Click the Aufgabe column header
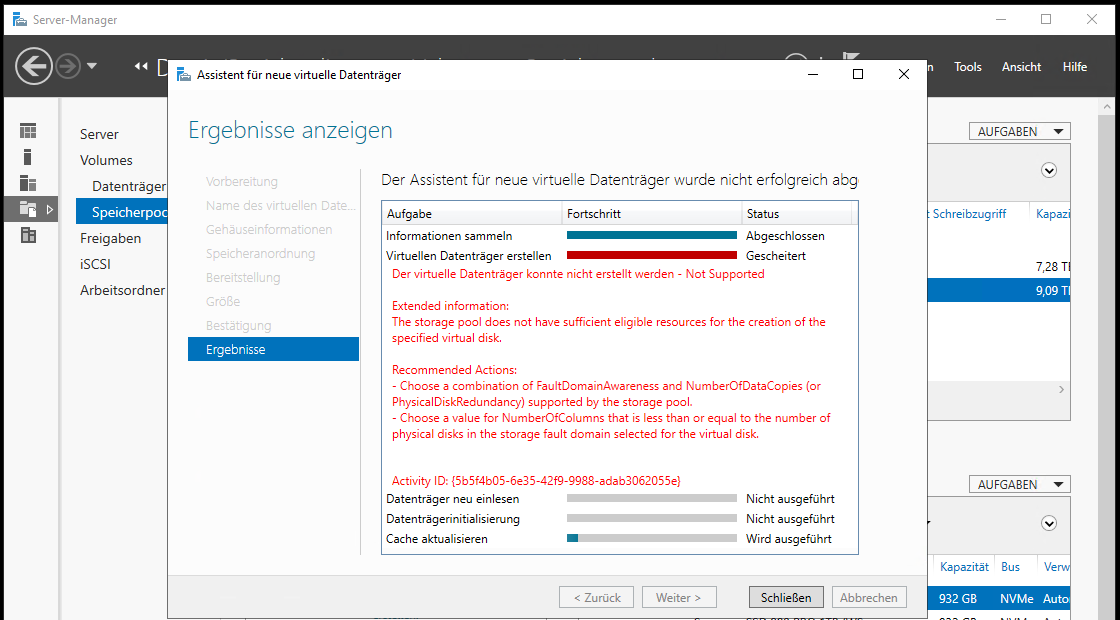The width and height of the screenshot is (1120, 620). pyautogui.click(x=472, y=214)
